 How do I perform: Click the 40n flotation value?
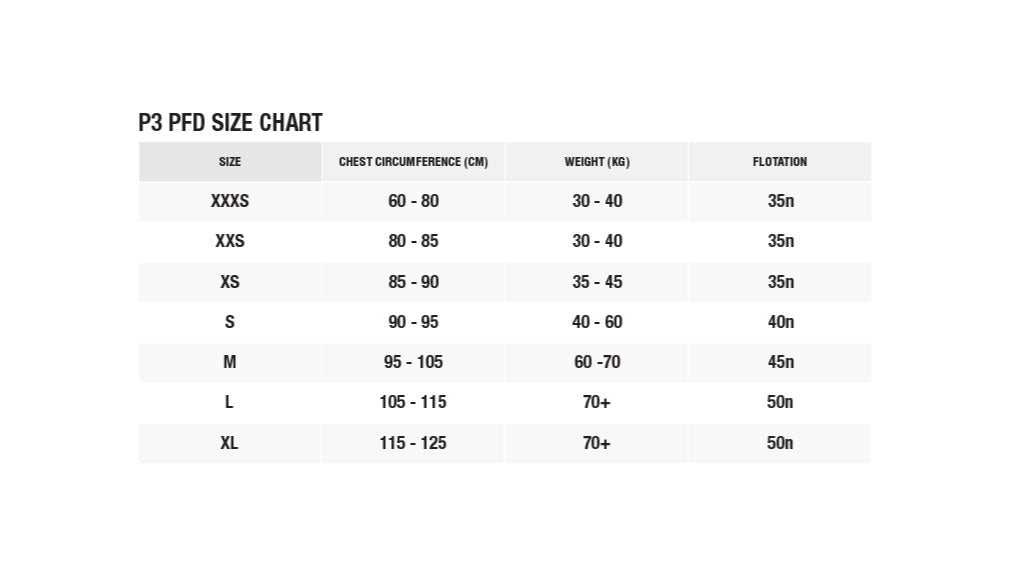[x=780, y=321]
